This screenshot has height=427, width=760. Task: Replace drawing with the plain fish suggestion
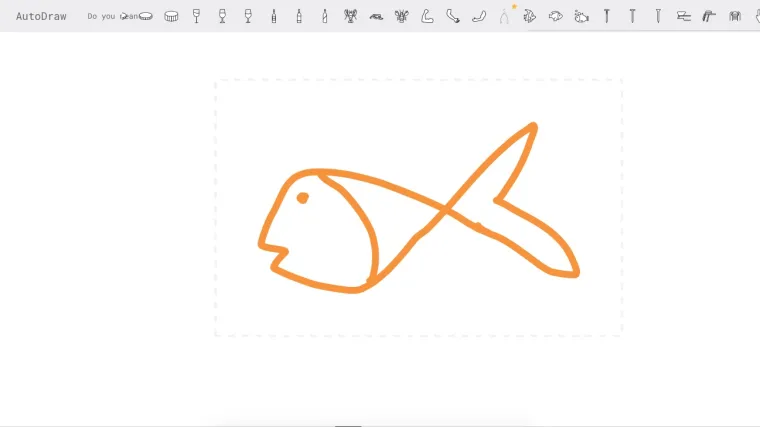click(555, 16)
